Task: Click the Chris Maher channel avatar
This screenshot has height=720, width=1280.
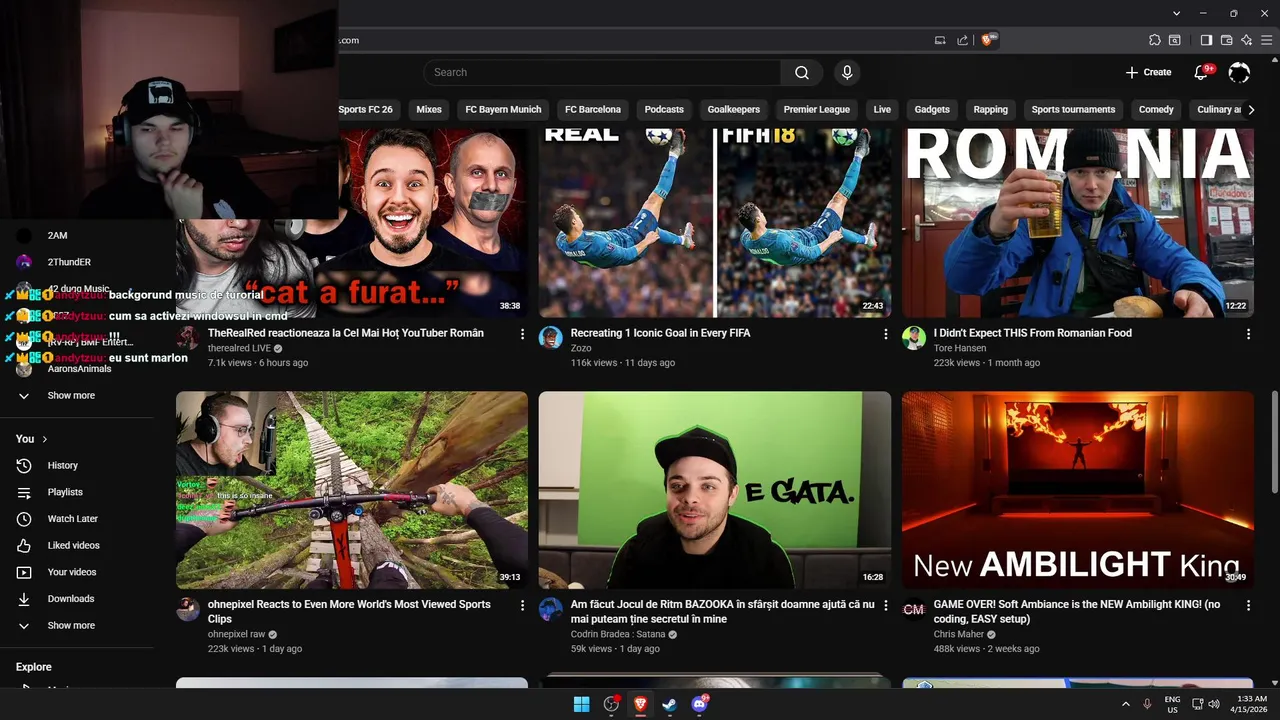Action: click(x=914, y=609)
